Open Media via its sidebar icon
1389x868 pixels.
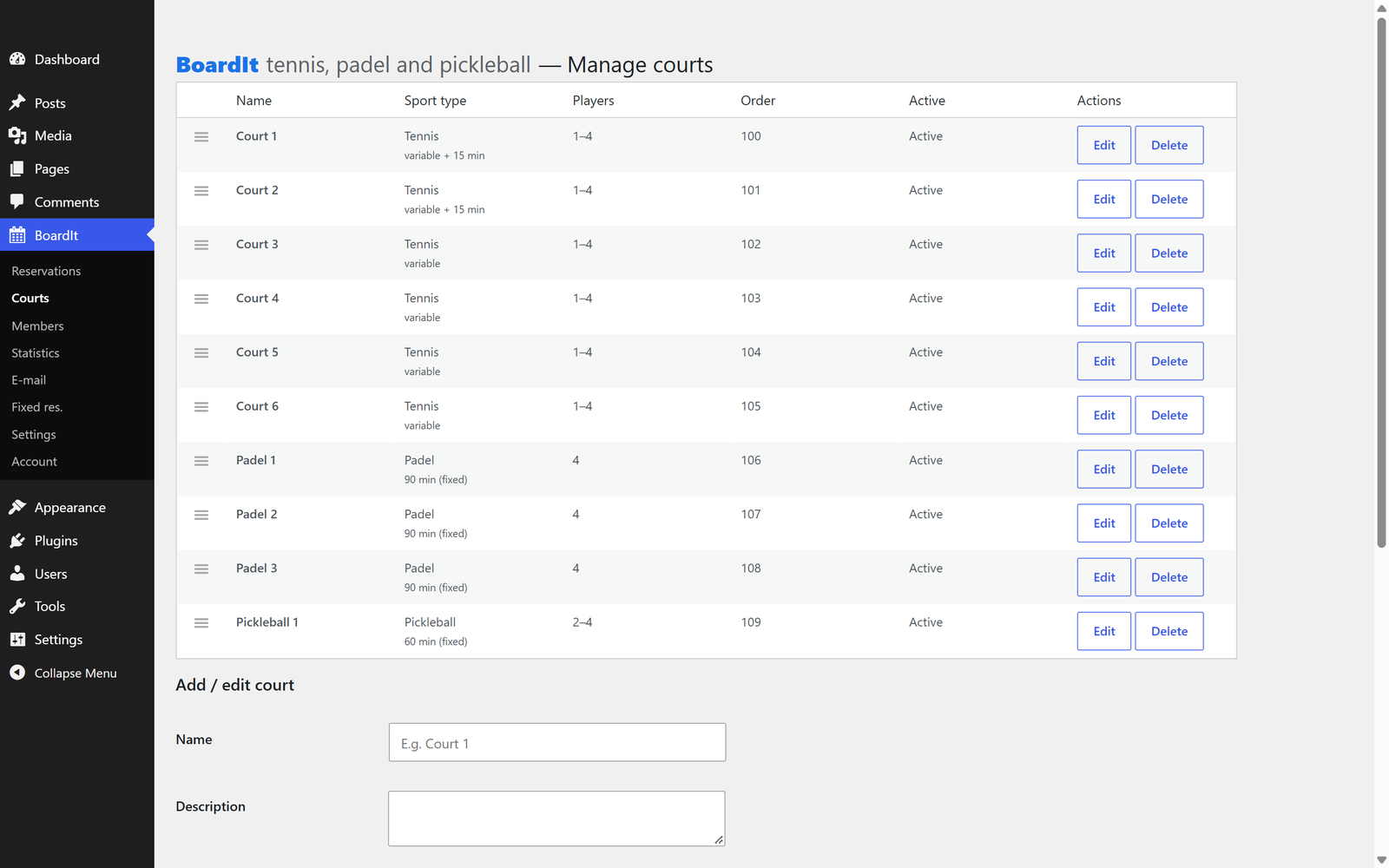click(17, 135)
